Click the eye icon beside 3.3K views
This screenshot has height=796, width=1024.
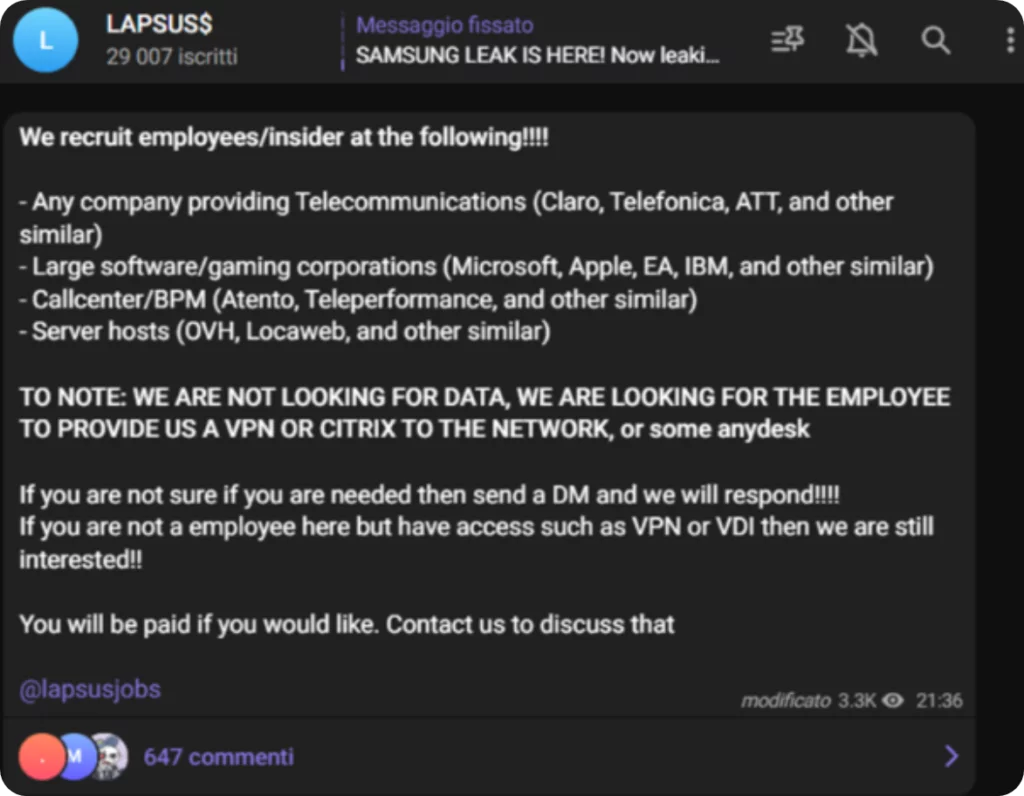point(893,701)
